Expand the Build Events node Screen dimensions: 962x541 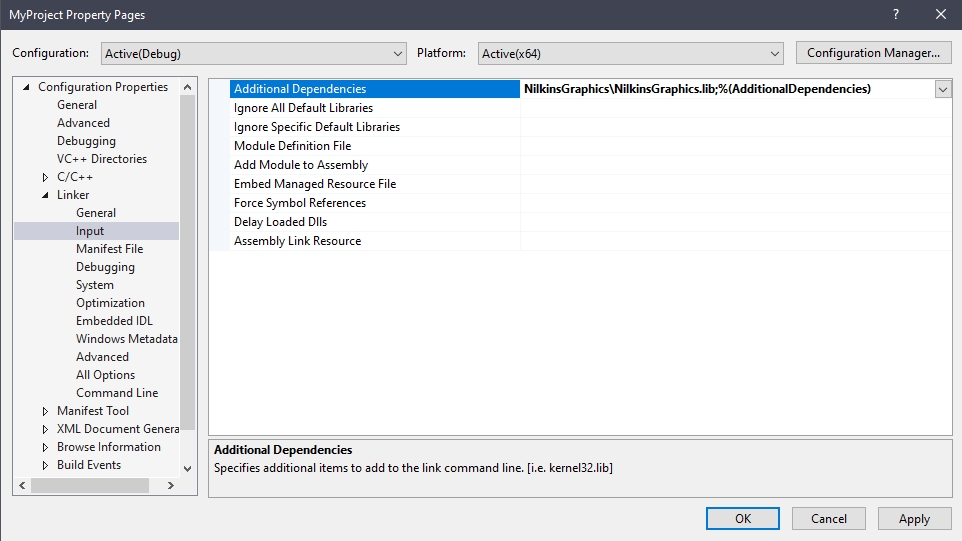click(x=45, y=465)
